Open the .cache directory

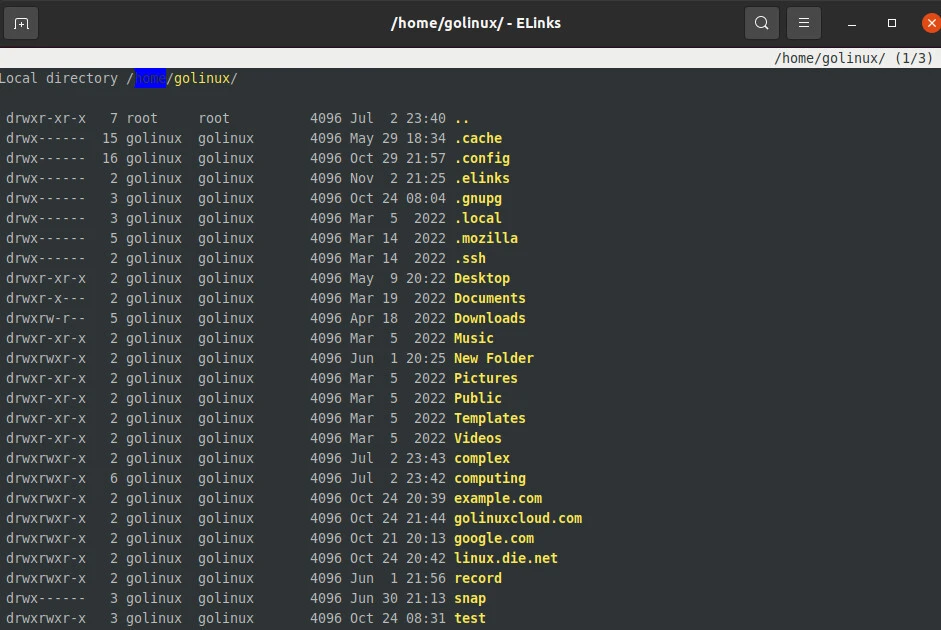tap(482, 138)
